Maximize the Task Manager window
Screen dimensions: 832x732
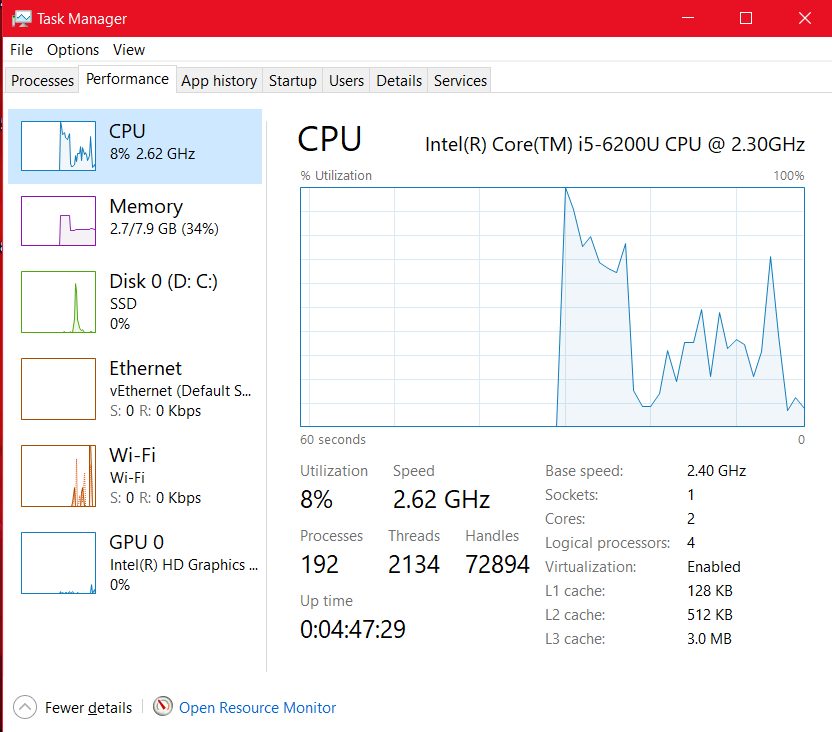[746, 18]
